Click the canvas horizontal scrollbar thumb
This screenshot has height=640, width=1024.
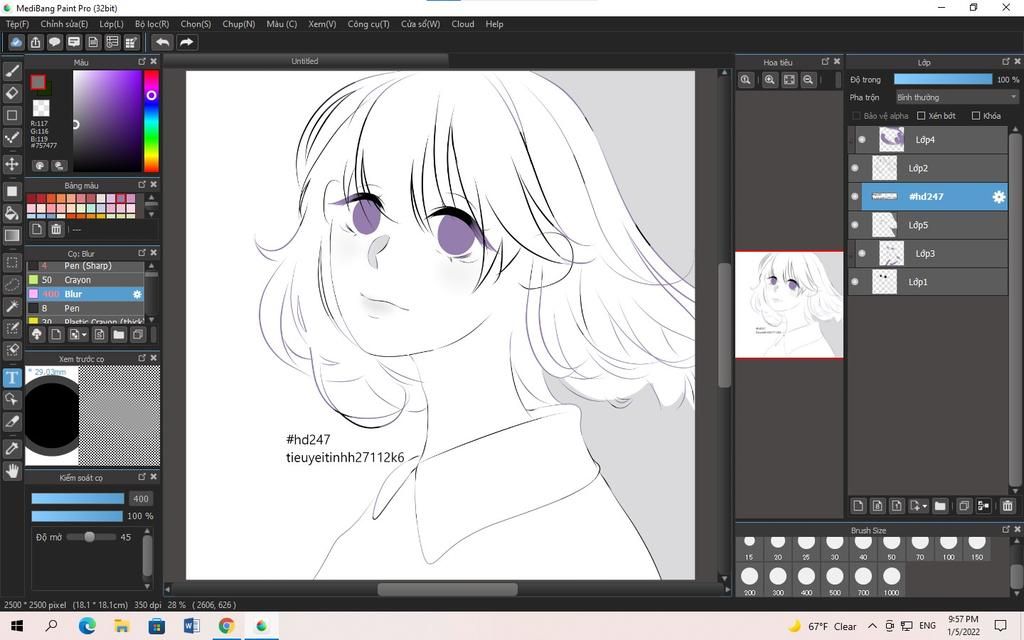point(447,589)
